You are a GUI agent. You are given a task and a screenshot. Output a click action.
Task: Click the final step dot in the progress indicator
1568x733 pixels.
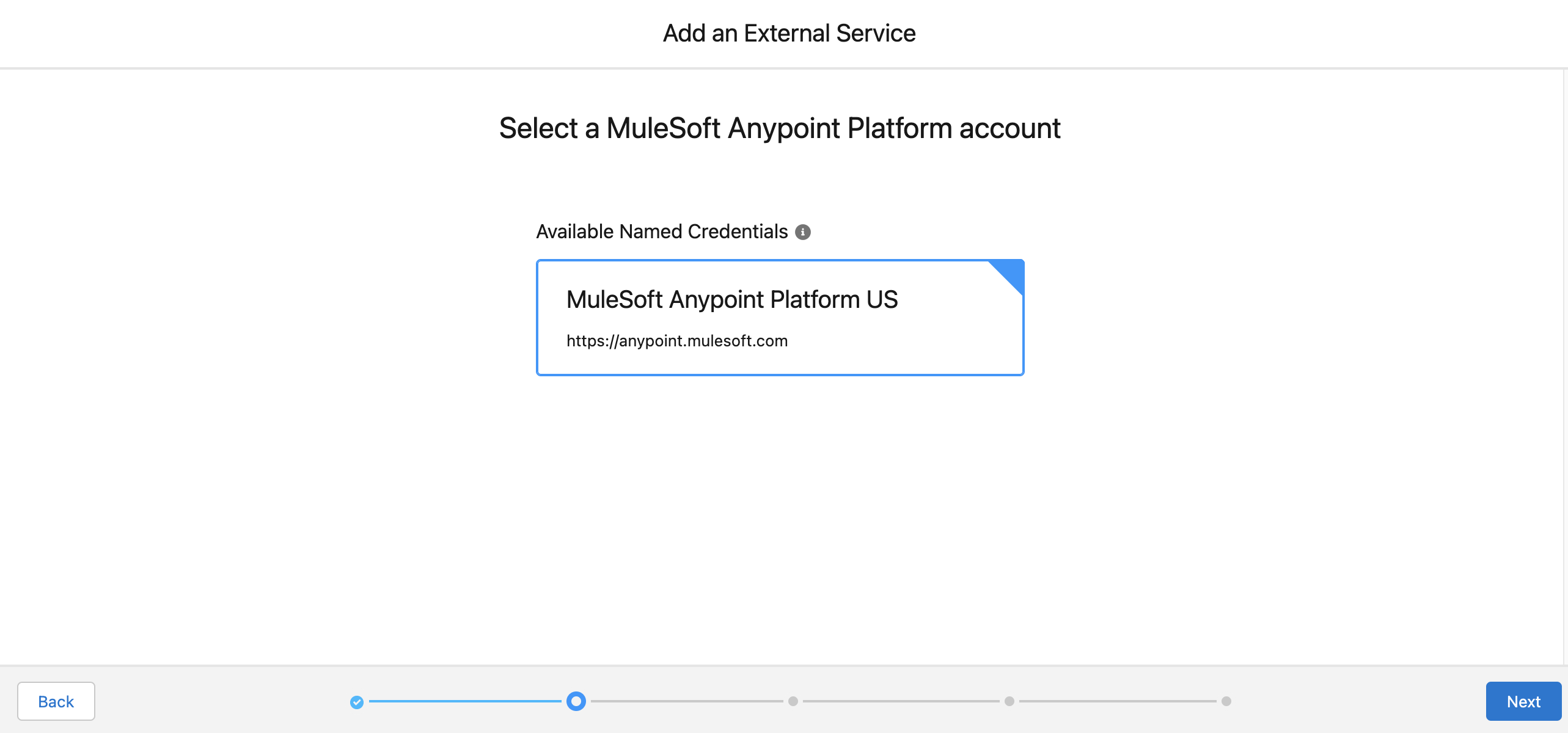(x=1226, y=702)
